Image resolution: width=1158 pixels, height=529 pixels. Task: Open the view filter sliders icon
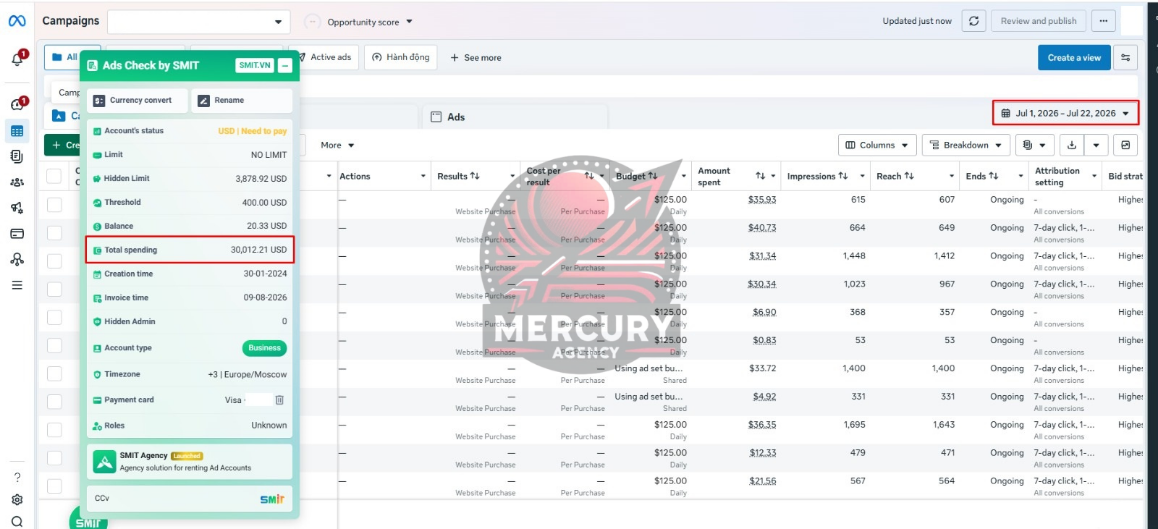(1126, 58)
